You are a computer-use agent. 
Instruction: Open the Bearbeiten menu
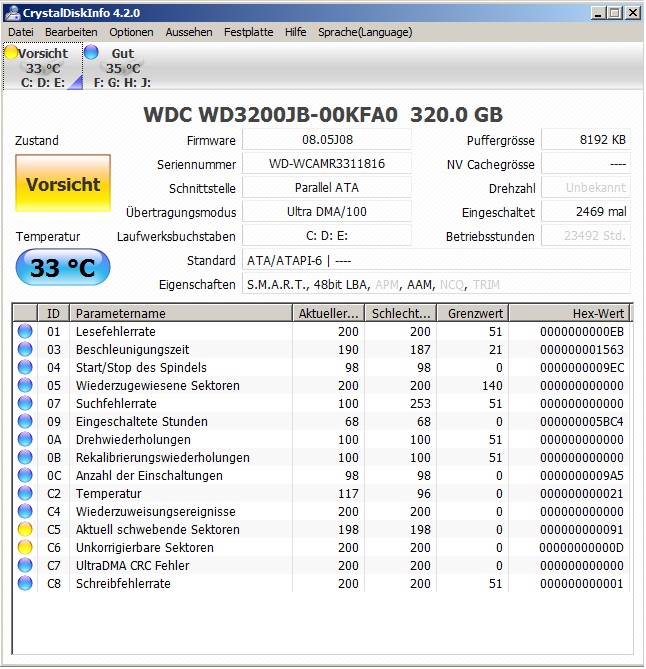(x=71, y=32)
